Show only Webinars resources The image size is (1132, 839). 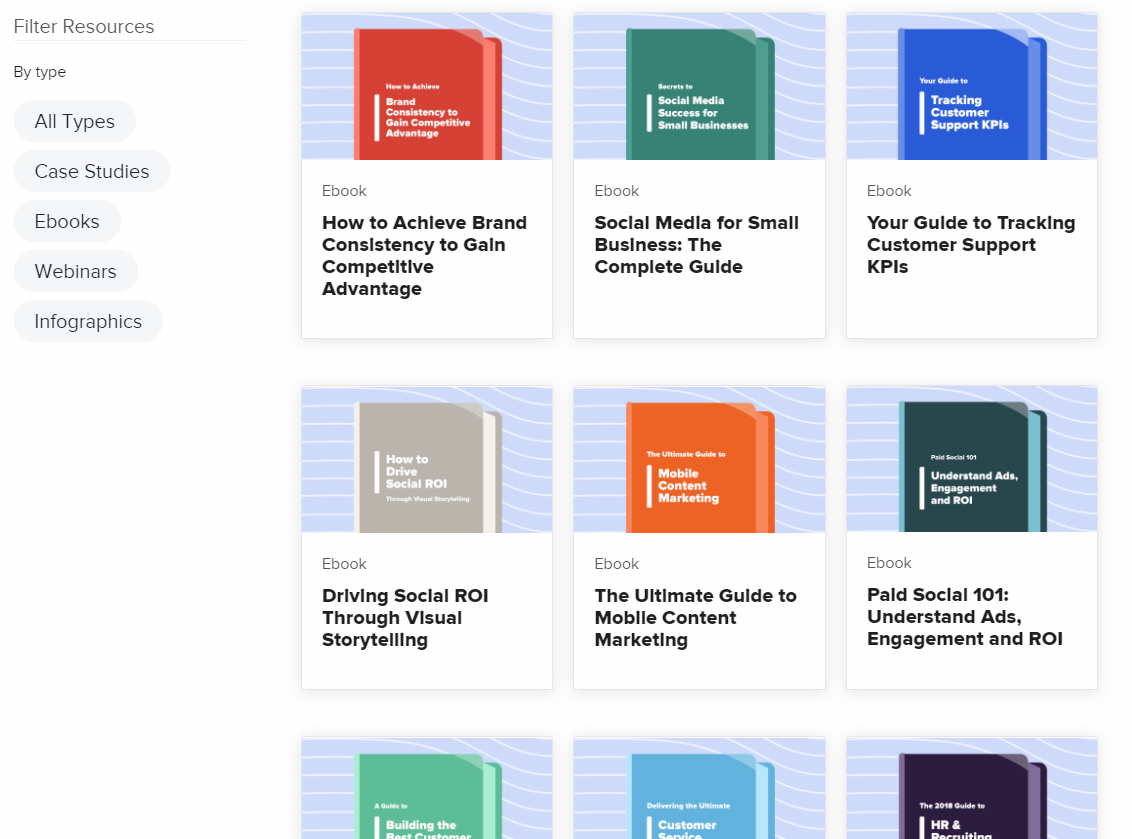click(76, 271)
